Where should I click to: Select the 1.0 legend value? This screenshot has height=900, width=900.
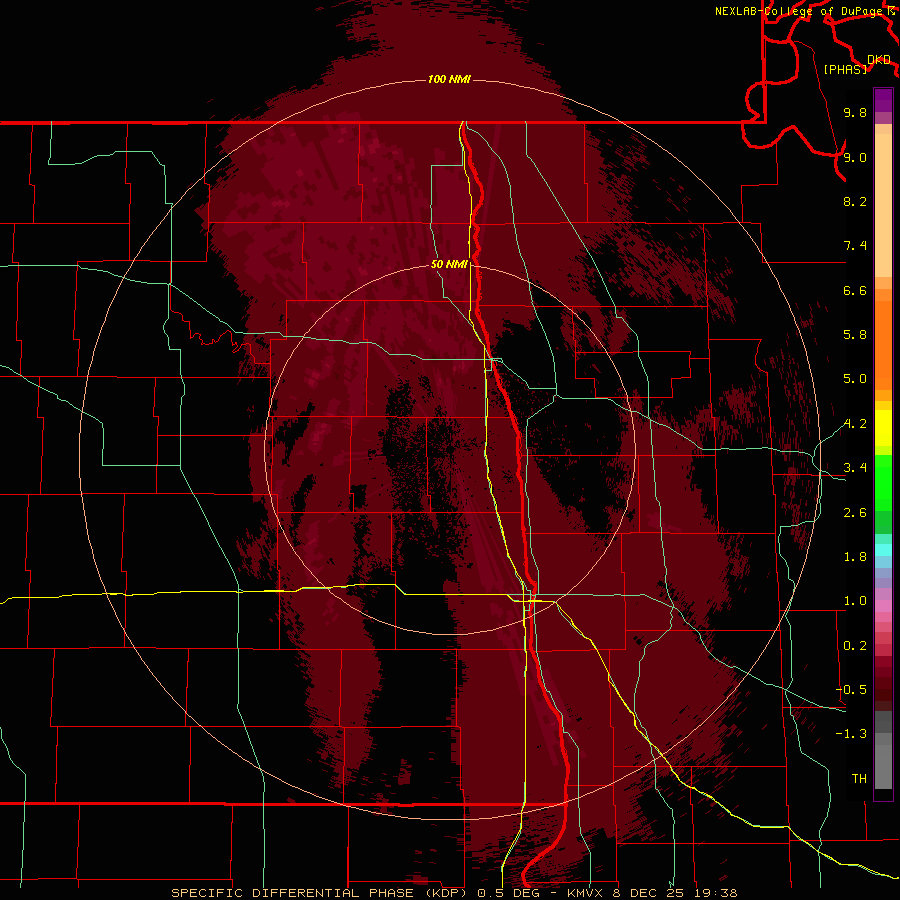[x=855, y=601]
